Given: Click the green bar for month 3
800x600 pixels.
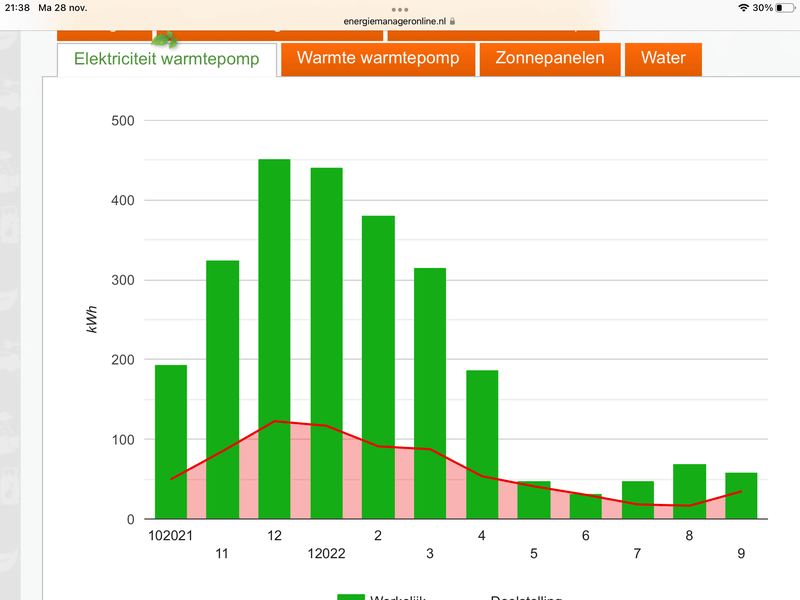Looking at the screenshot, I should click(x=430, y=393).
